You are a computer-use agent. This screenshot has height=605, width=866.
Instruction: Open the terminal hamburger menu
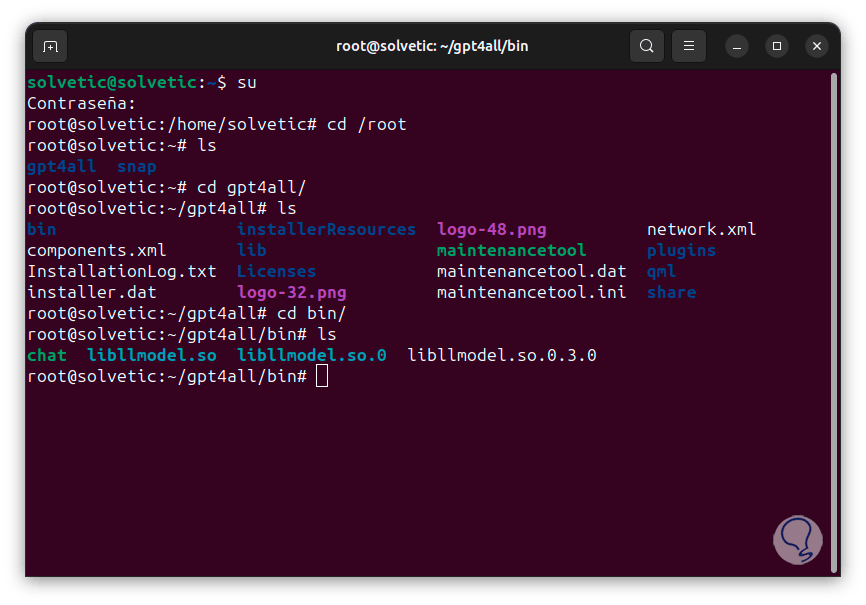689,46
